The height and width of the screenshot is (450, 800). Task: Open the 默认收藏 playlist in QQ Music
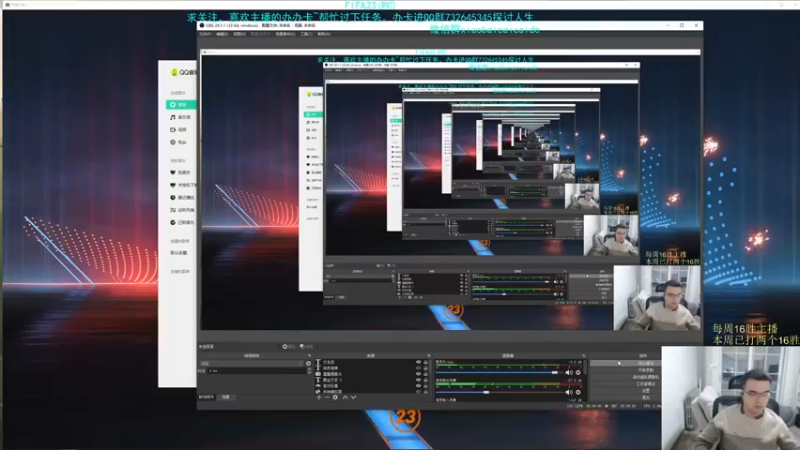(x=179, y=253)
